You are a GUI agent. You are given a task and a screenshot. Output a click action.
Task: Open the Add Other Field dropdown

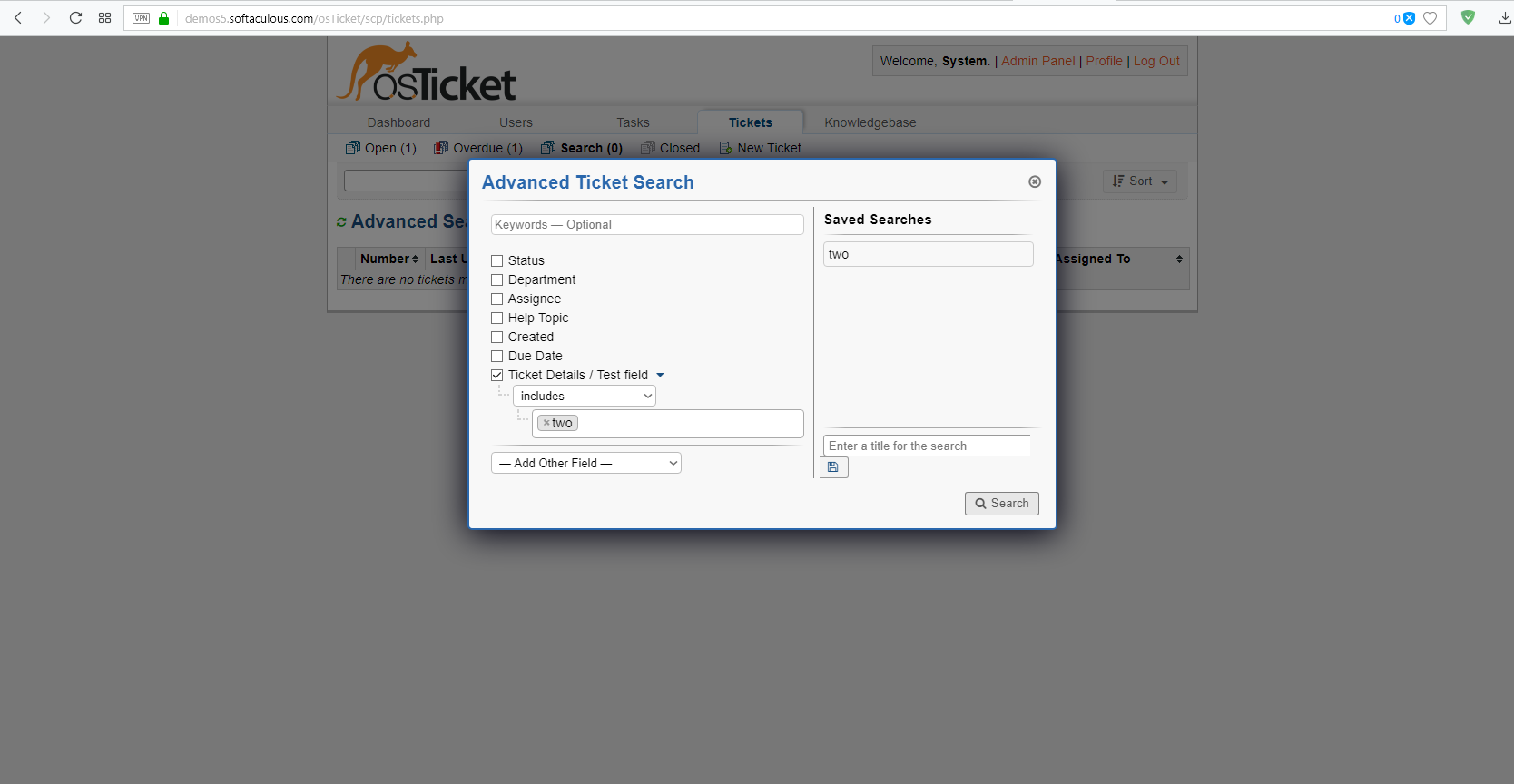pyautogui.click(x=585, y=463)
